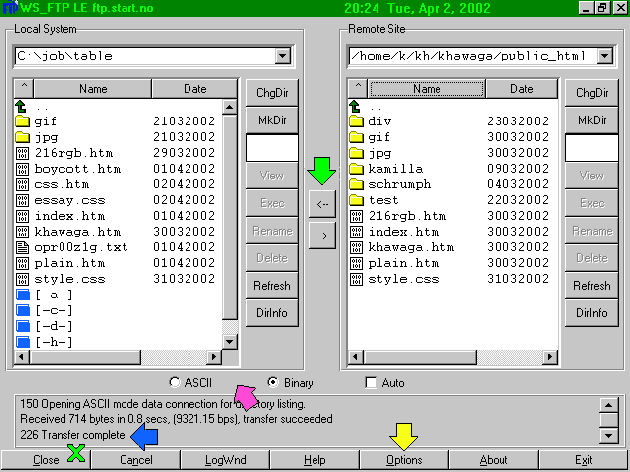Open the LogWnd window
Screen dimensions: 630x472
pos(225,460)
